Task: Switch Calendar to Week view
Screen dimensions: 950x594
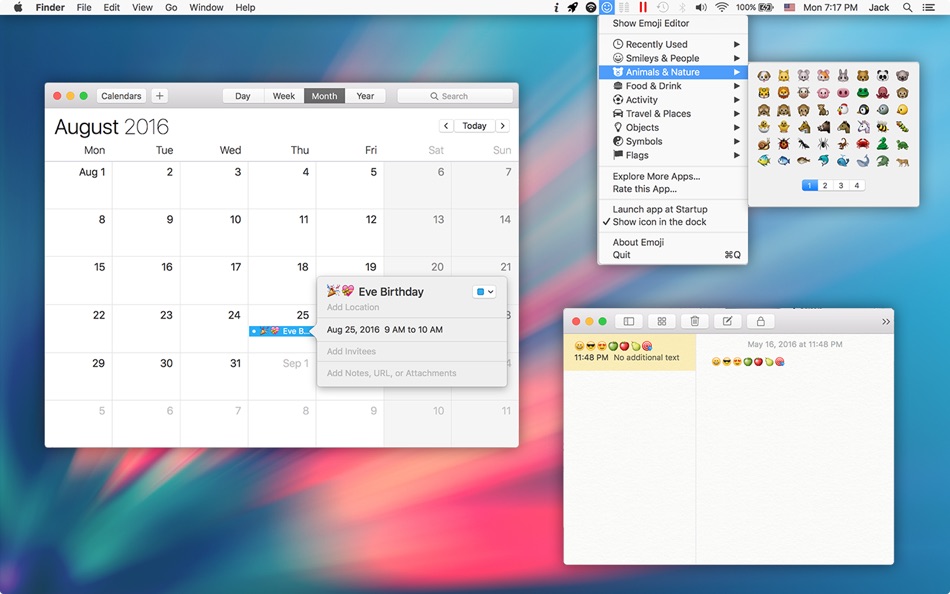Action: point(284,96)
